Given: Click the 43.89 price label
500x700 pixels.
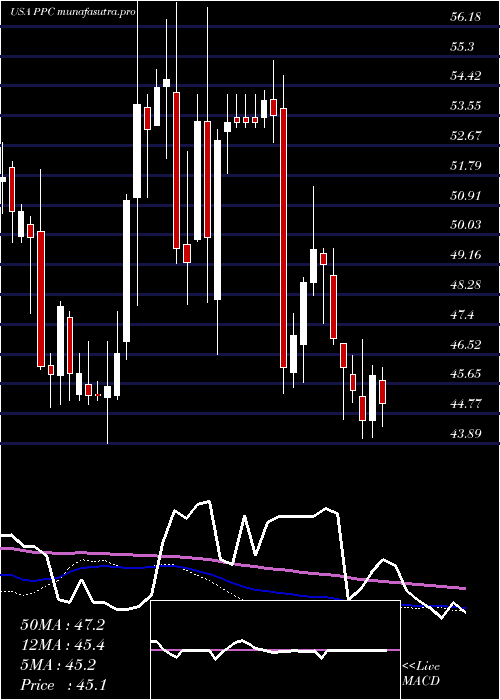Looking at the screenshot, I should [x=465, y=433].
